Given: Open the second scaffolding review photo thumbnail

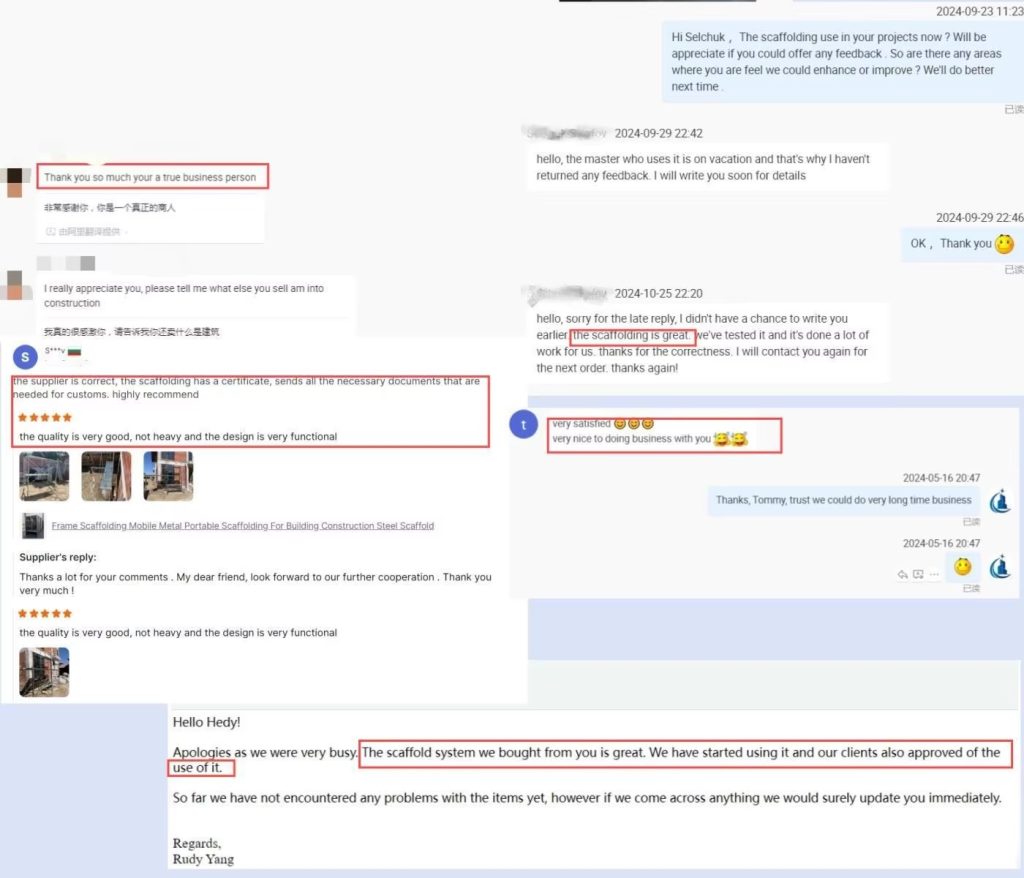Looking at the screenshot, I should pyautogui.click(x=106, y=476).
